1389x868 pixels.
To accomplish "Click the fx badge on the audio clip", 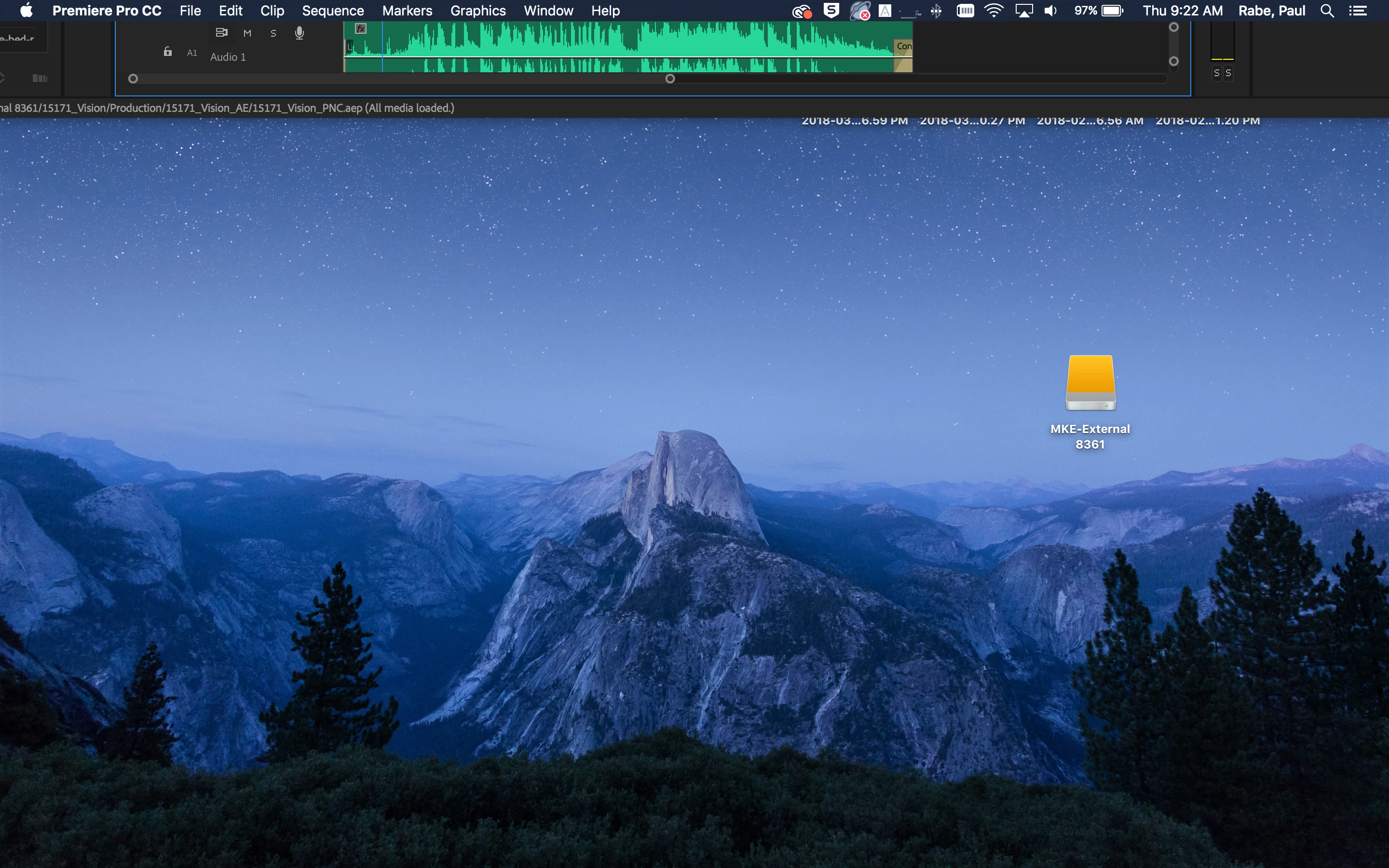I will pyautogui.click(x=360, y=29).
